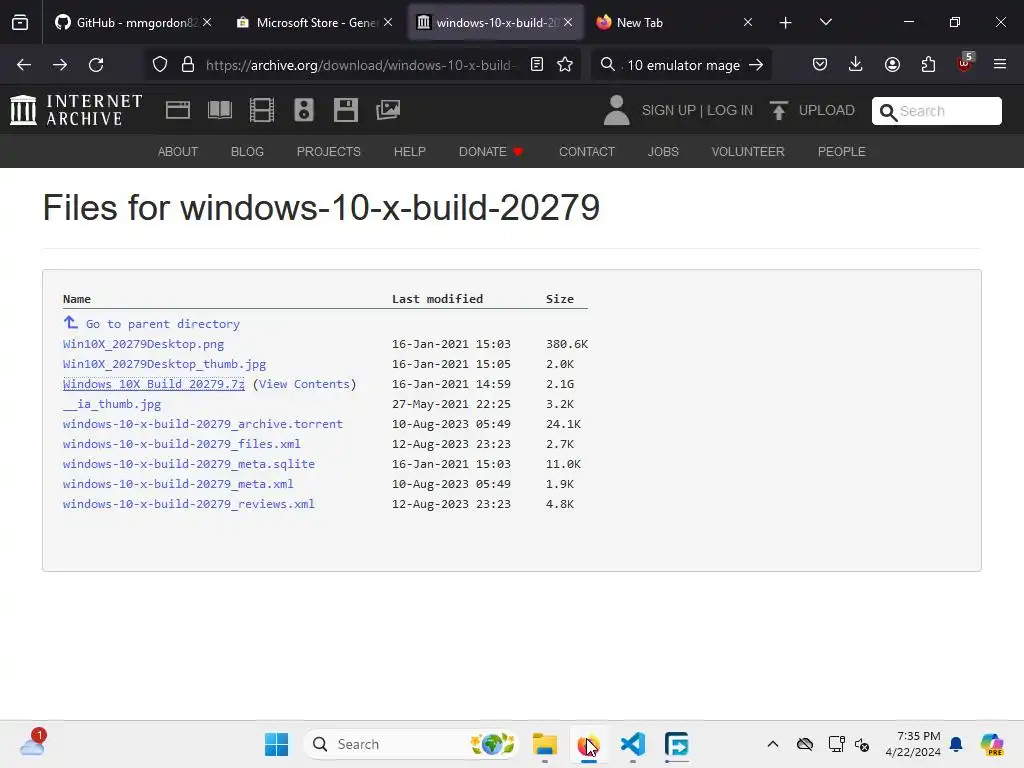Open Firefox downloads panel
Viewport: 1024px width, 768px height.
click(x=856, y=64)
